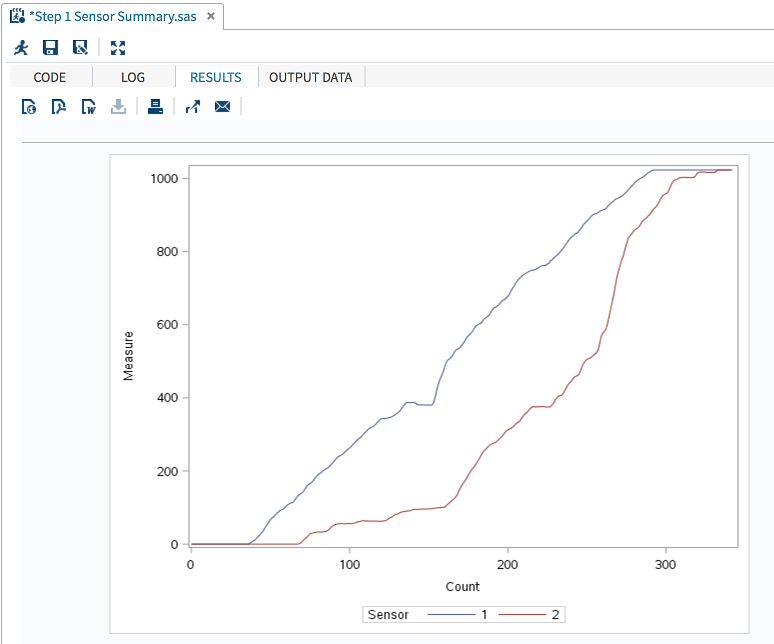Click the Sensor 1 blue legend line

[450, 614]
